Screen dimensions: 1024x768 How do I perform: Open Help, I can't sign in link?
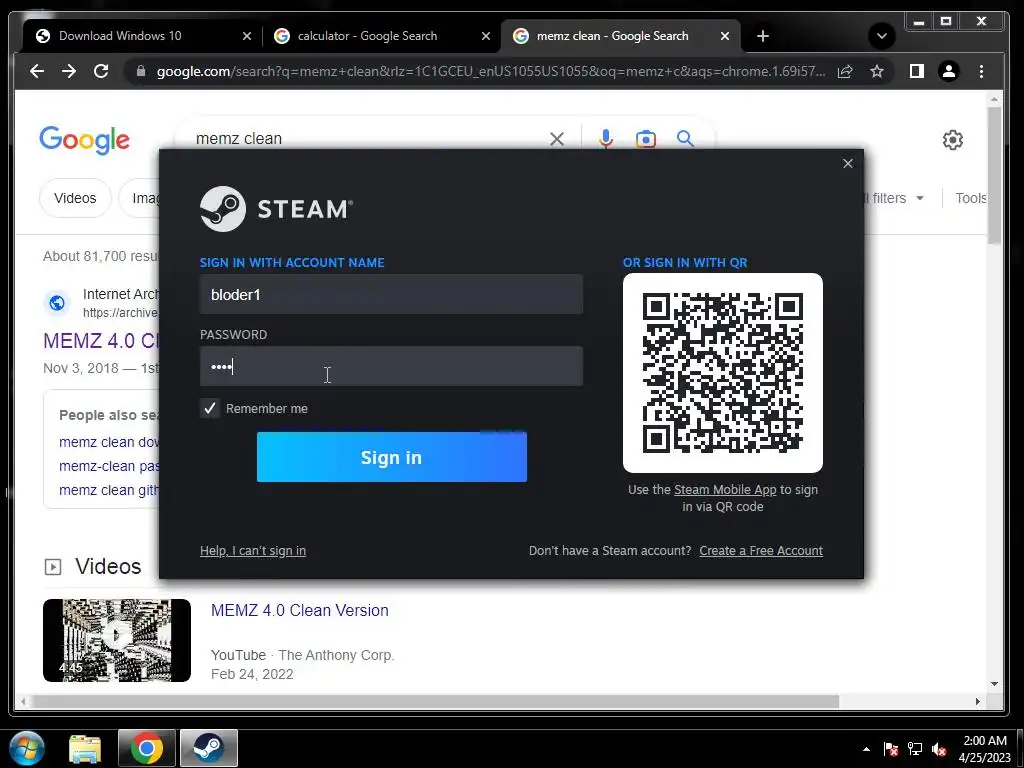click(253, 551)
